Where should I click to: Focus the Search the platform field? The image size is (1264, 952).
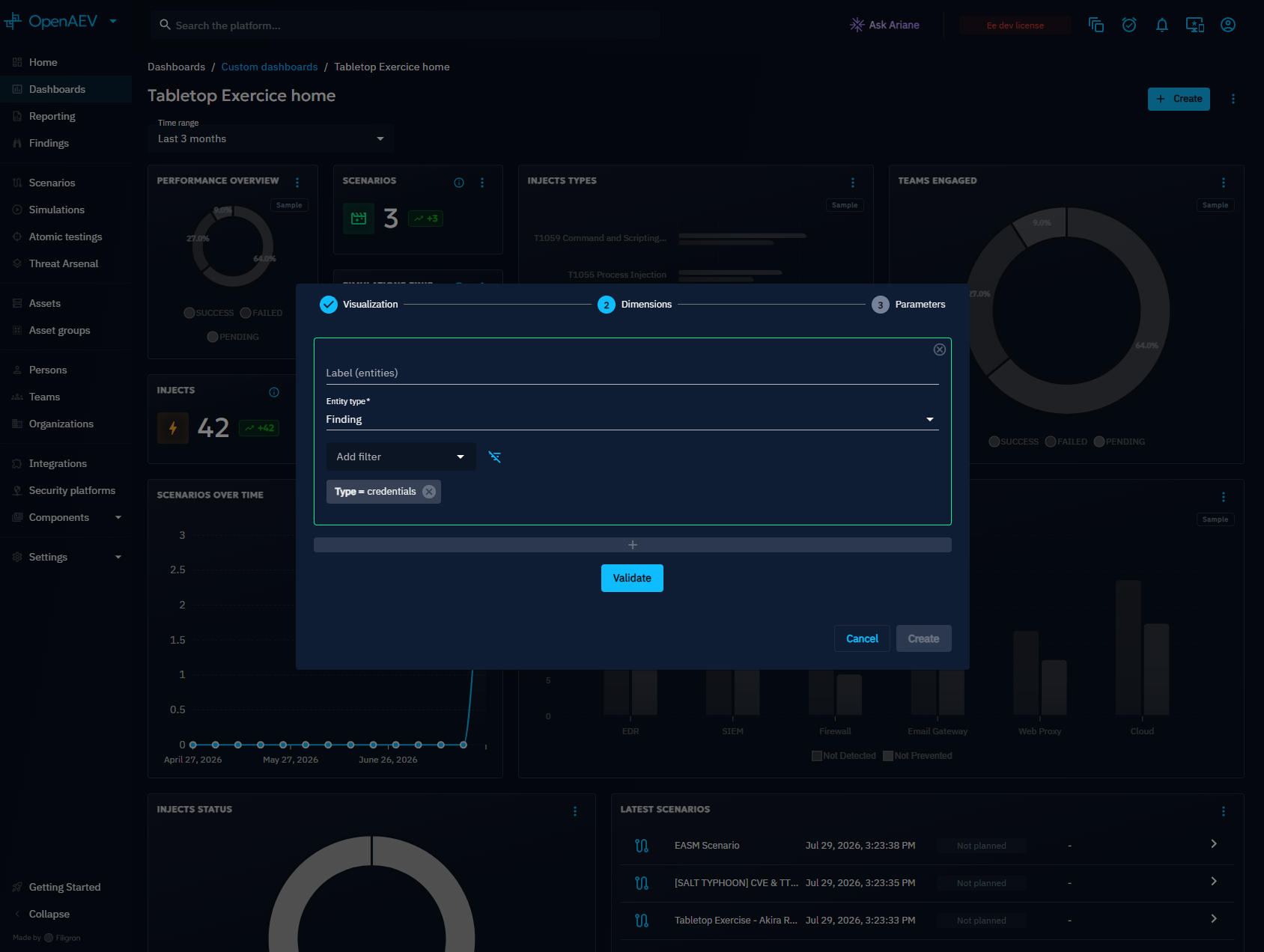[x=404, y=25]
